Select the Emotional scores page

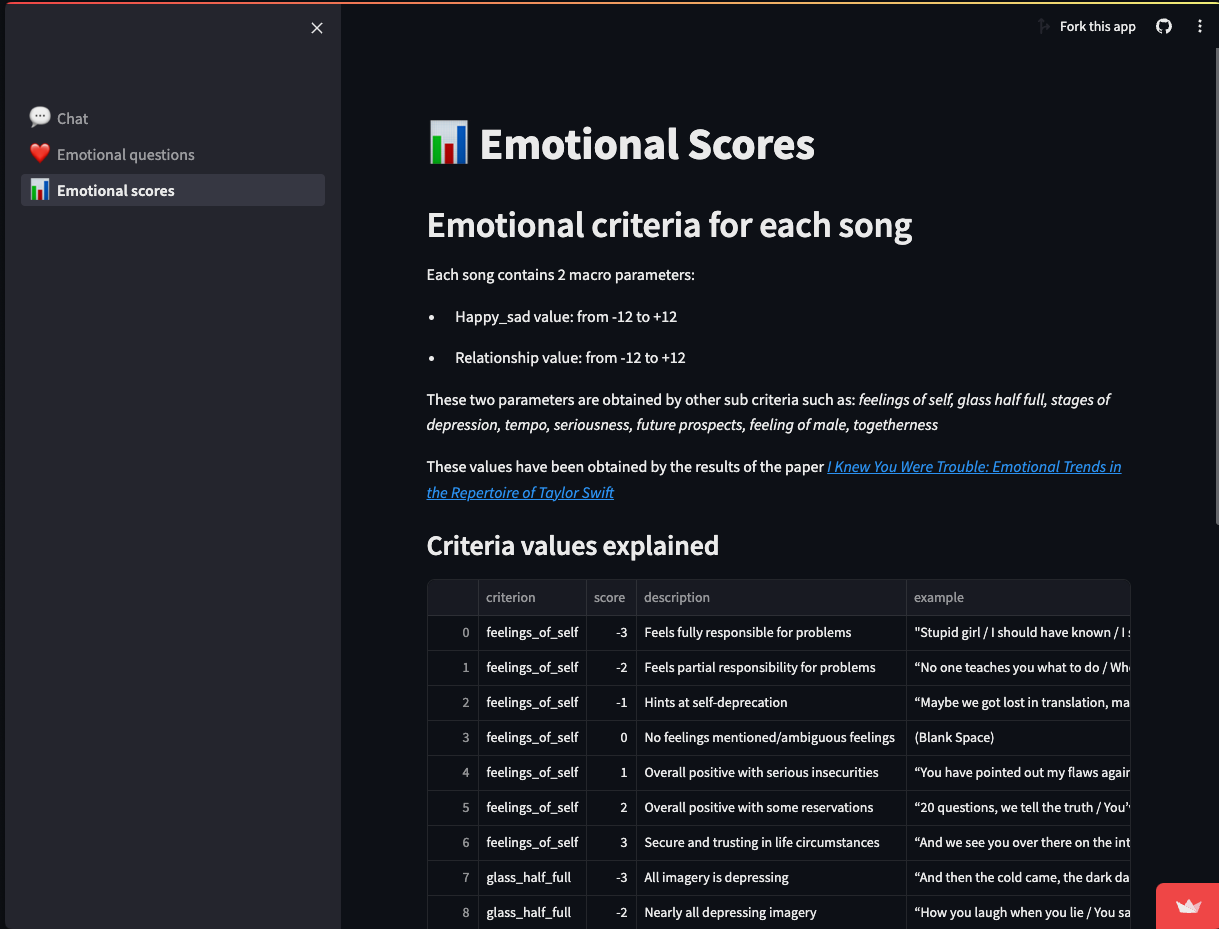coord(115,190)
